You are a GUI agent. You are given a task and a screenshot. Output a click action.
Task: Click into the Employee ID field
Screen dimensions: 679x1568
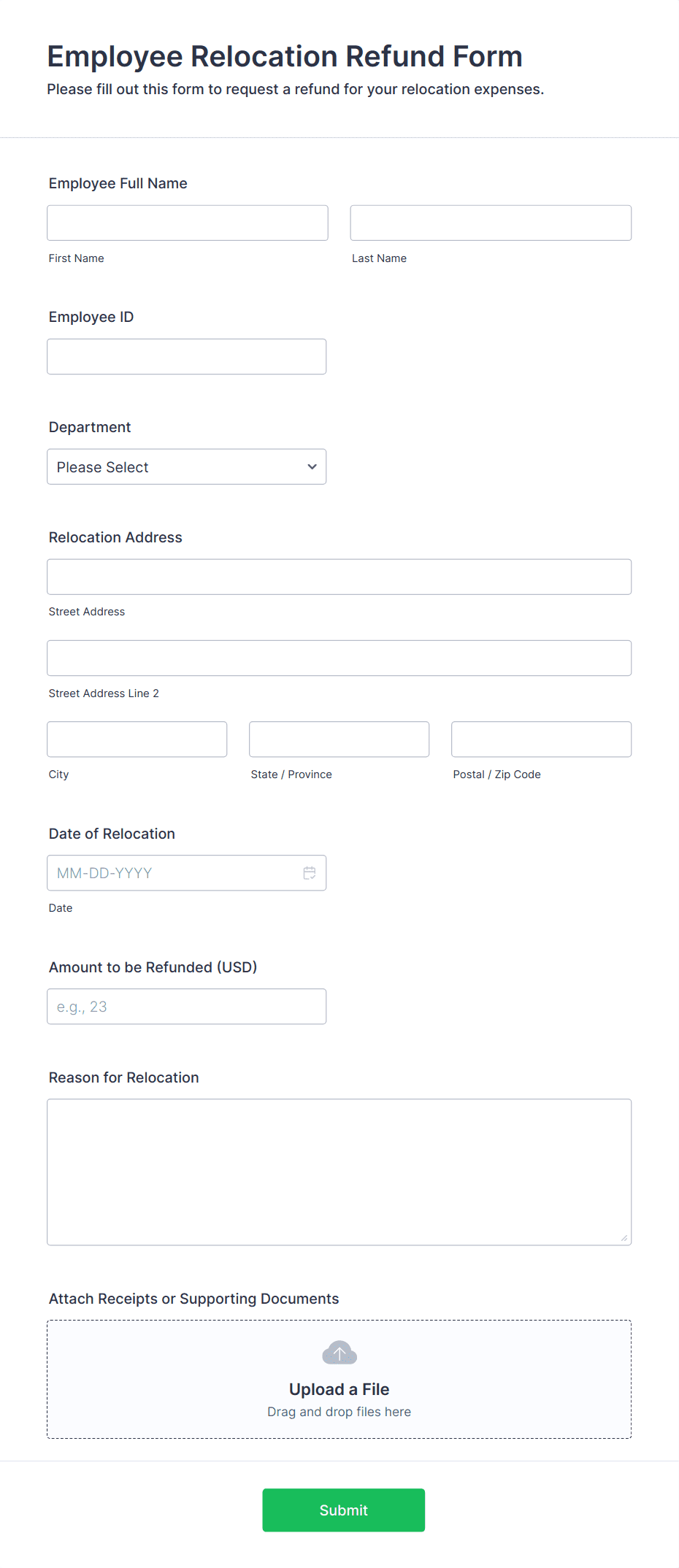[186, 357]
